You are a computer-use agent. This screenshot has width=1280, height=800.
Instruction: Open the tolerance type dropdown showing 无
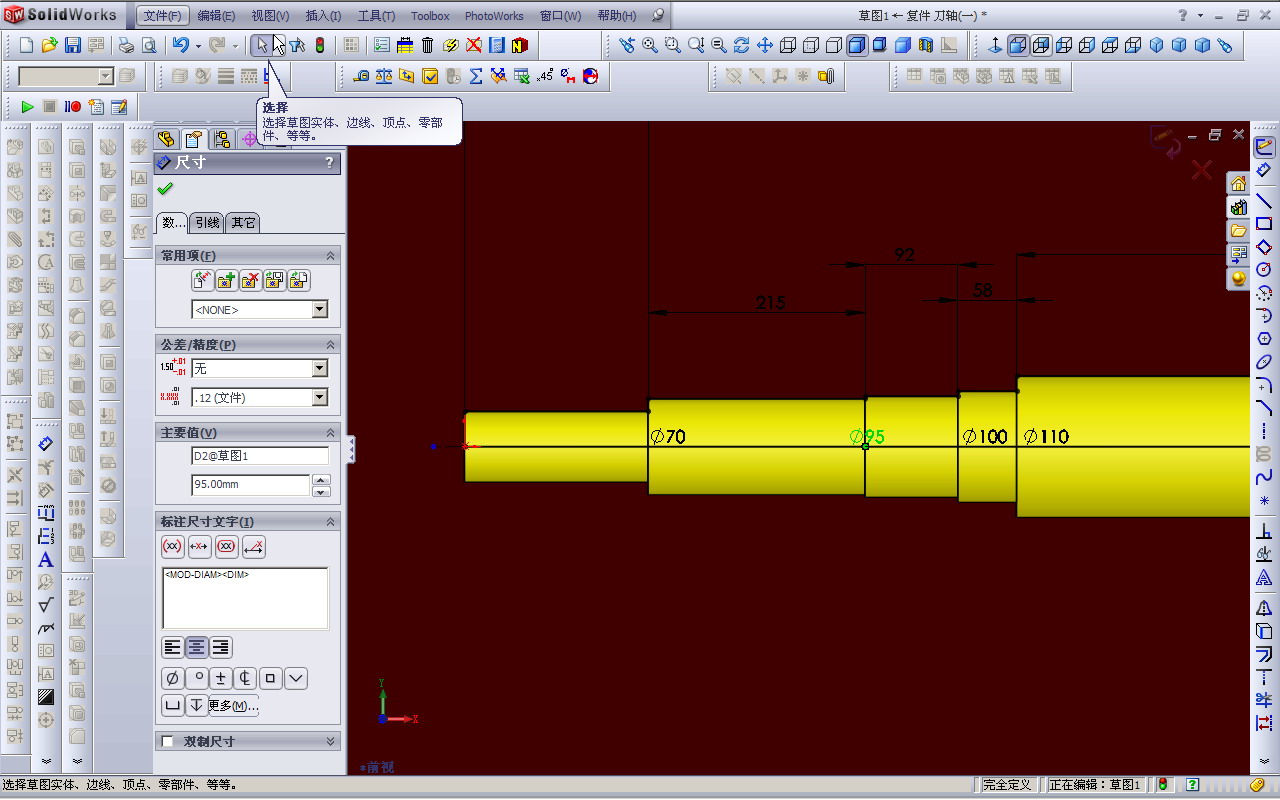coord(320,369)
